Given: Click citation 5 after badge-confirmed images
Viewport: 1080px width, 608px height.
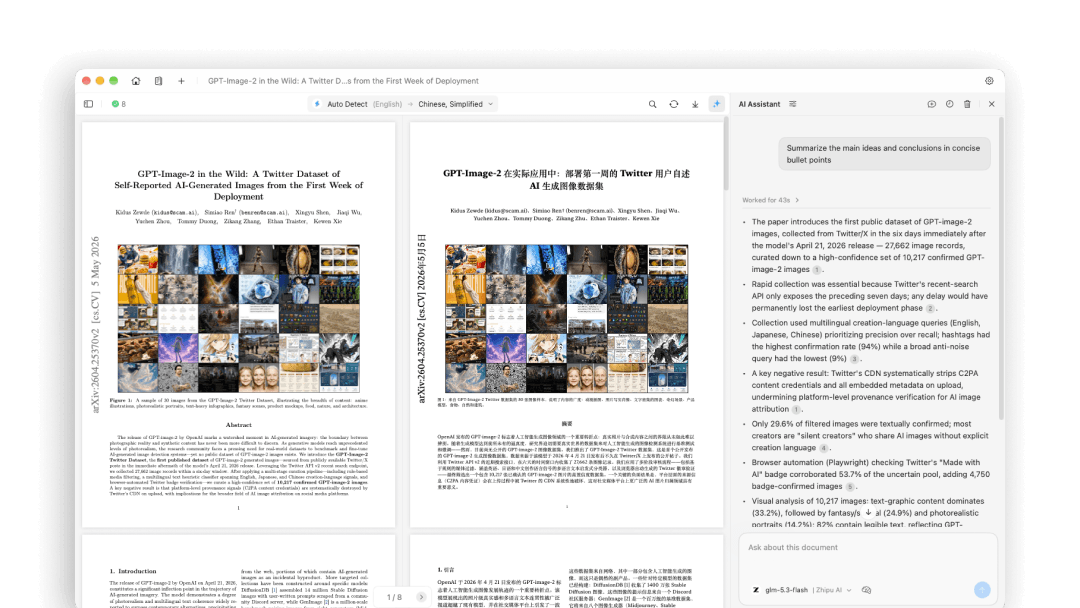Looking at the screenshot, I should click(850, 487).
